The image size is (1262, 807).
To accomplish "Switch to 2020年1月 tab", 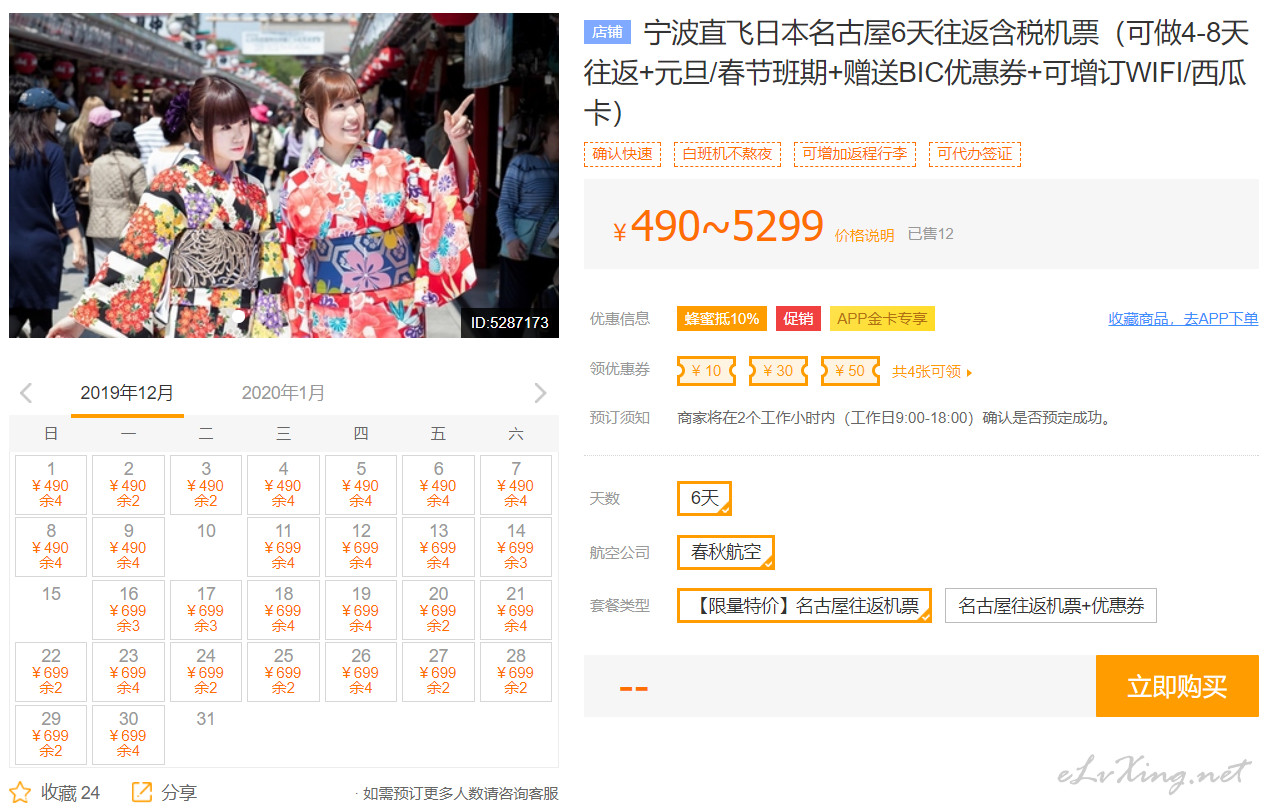I will 283,393.
